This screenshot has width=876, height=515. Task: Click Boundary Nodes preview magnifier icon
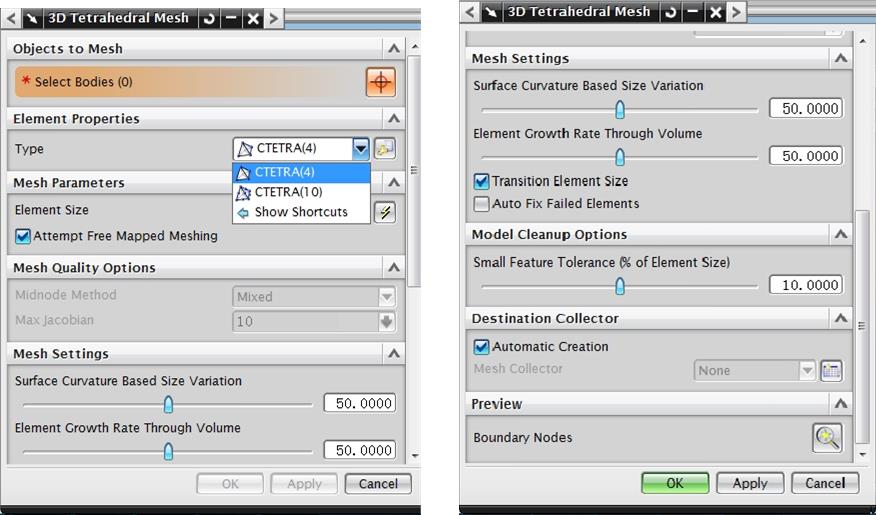pos(827,438)
